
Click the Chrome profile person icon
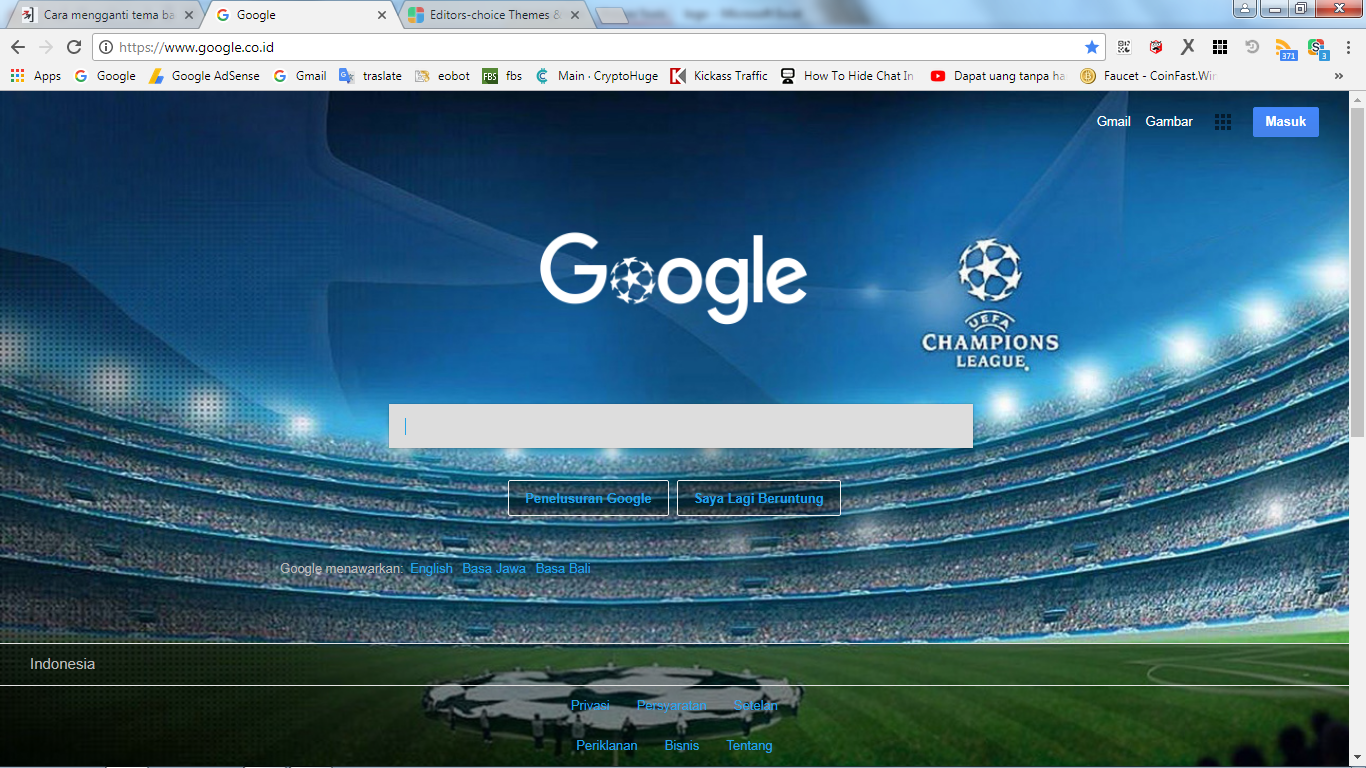[x=1244, y=9]
